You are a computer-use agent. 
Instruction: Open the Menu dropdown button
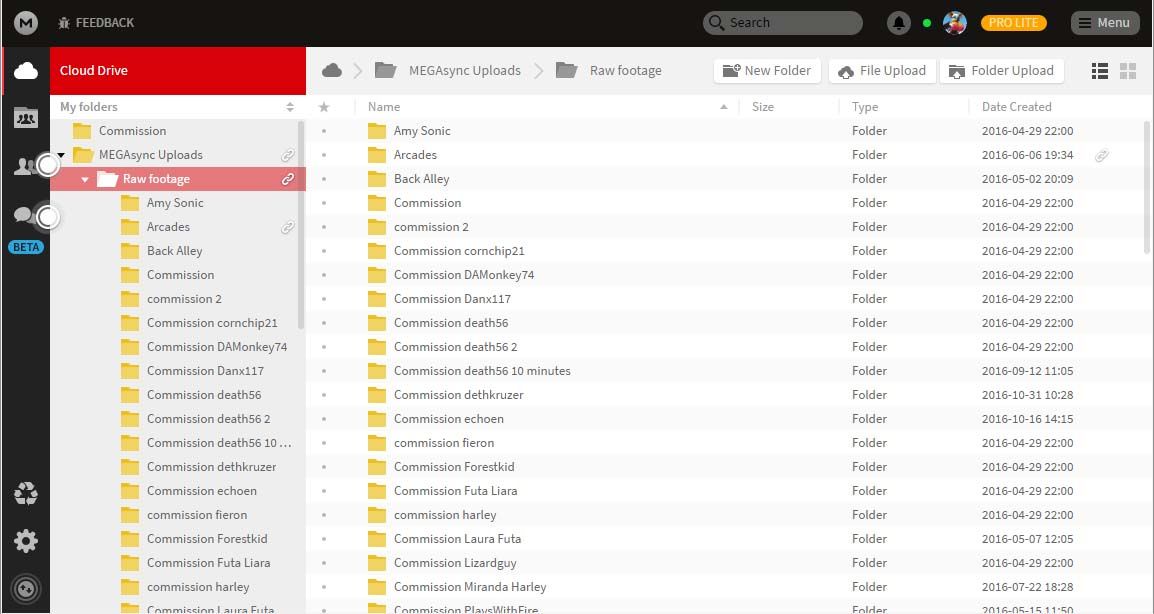(x=1105, y=23)
